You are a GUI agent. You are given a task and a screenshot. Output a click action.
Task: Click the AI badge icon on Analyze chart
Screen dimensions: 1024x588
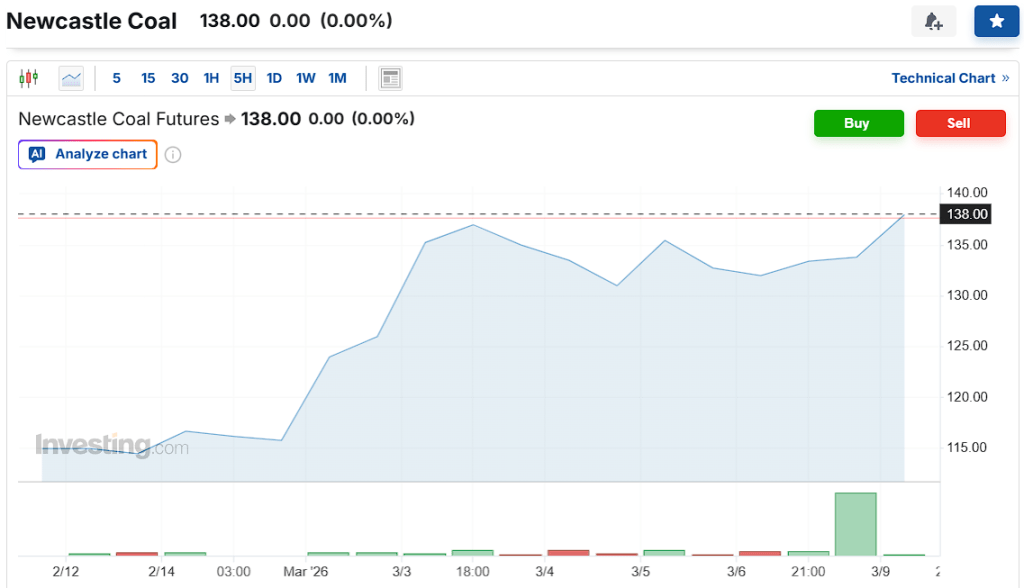point(37,154)
